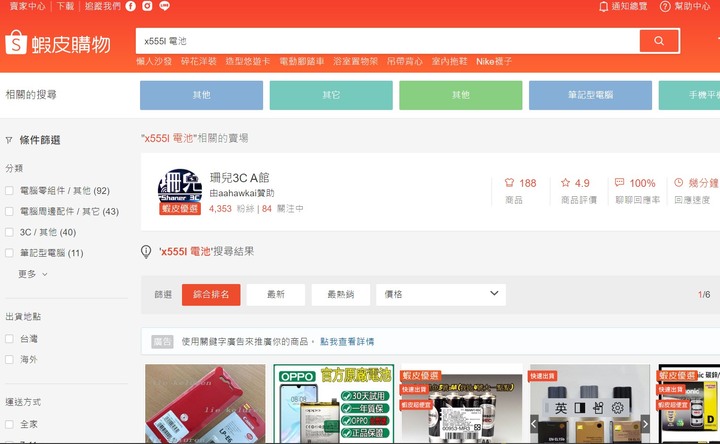The width and height of the screenshot is (720, 444).
Task: Click the star rating icon beside 4.9
Action: pyautogui.click(x=565, y=183)
